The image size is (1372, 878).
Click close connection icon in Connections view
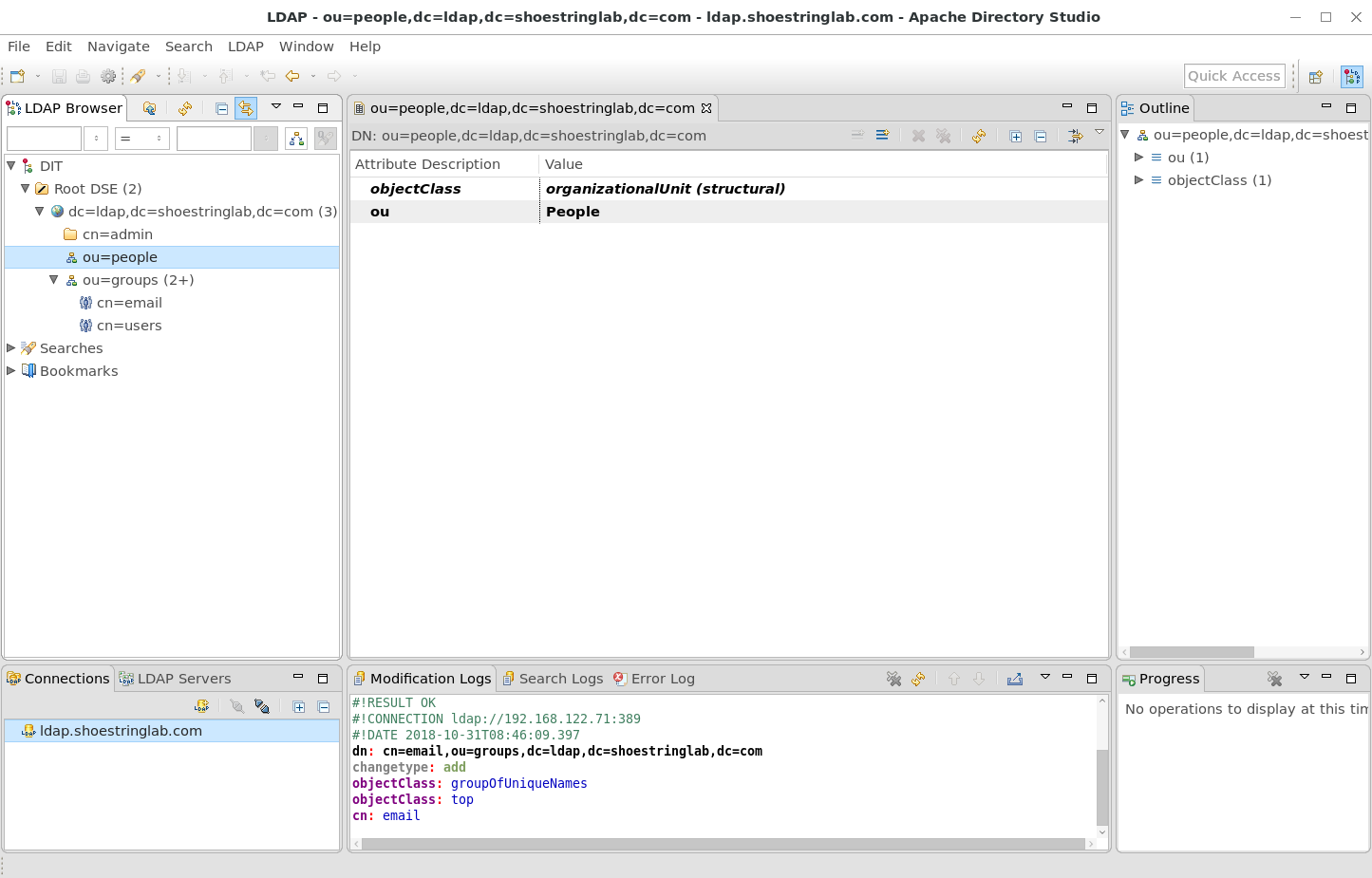[x=262, y=706]
